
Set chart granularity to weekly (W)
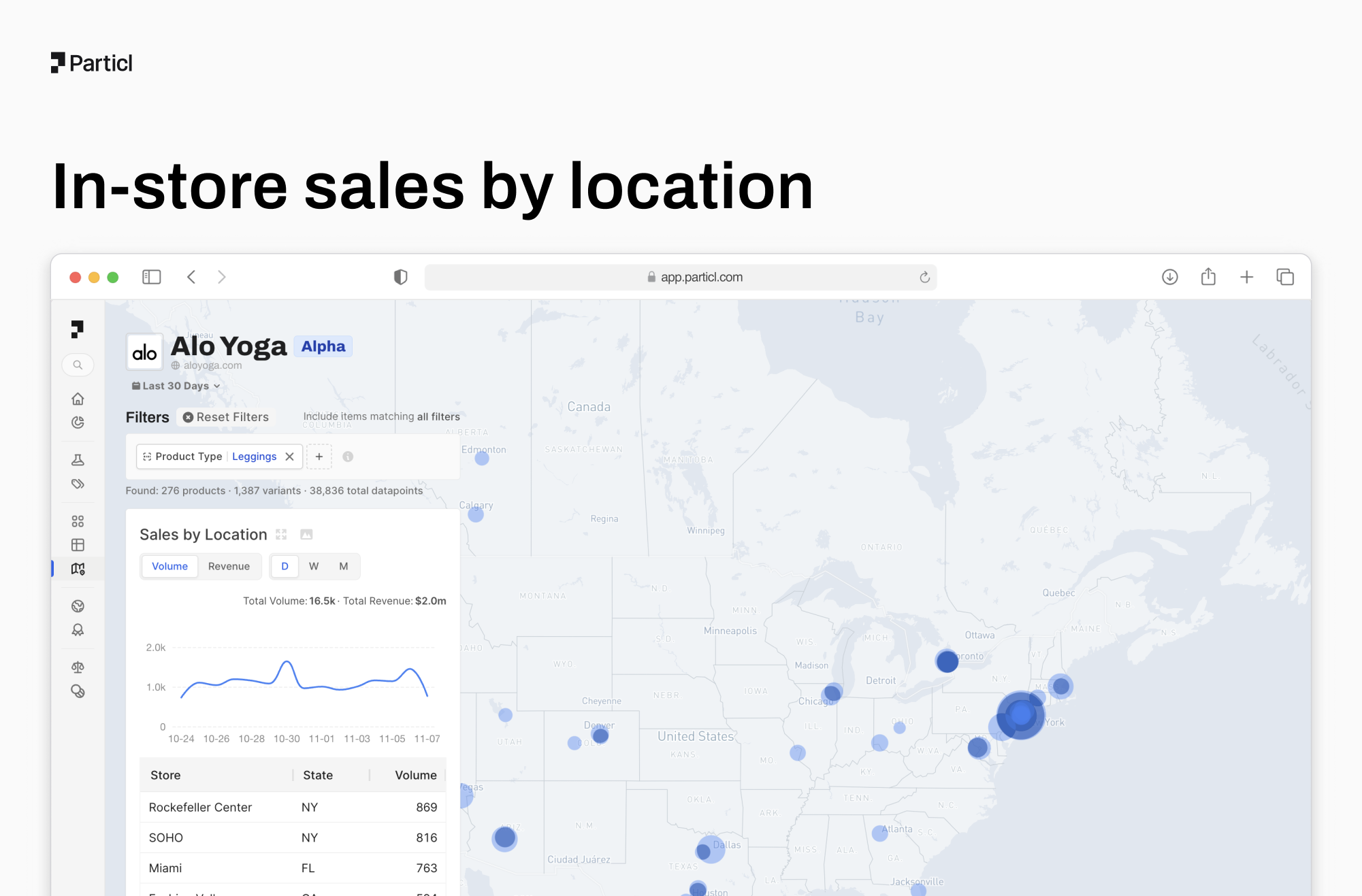[x=314, y=566]
